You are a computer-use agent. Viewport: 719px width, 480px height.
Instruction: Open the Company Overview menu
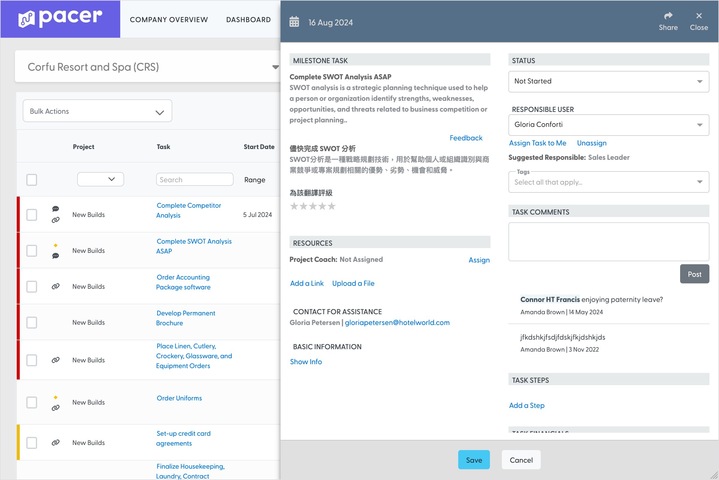[x=169, y=20]
